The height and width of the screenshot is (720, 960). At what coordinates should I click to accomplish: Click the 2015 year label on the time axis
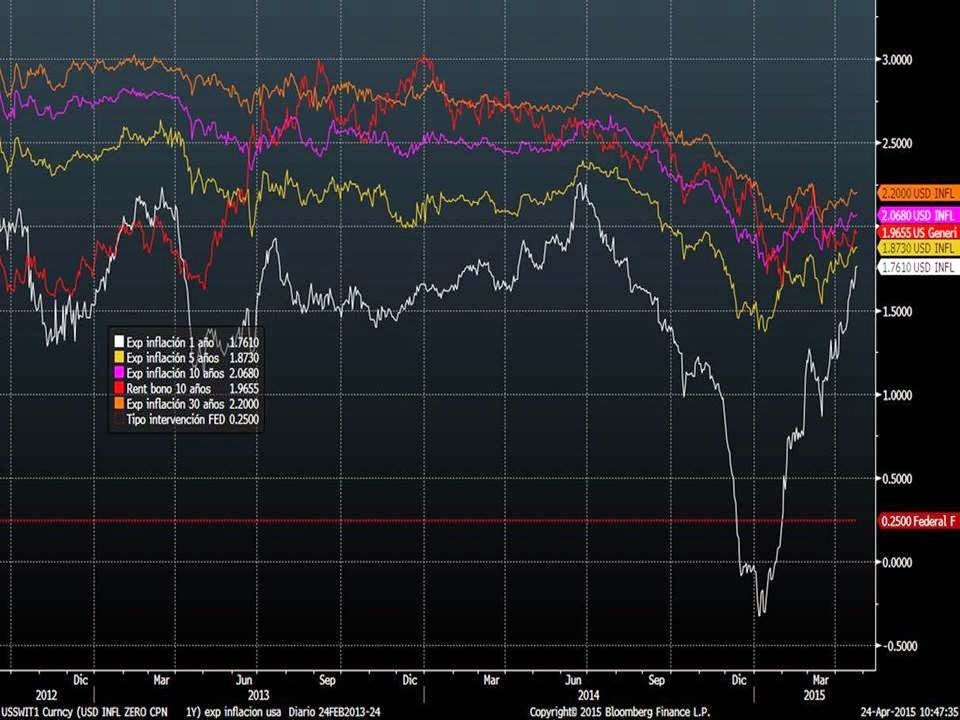click(814, 696)
